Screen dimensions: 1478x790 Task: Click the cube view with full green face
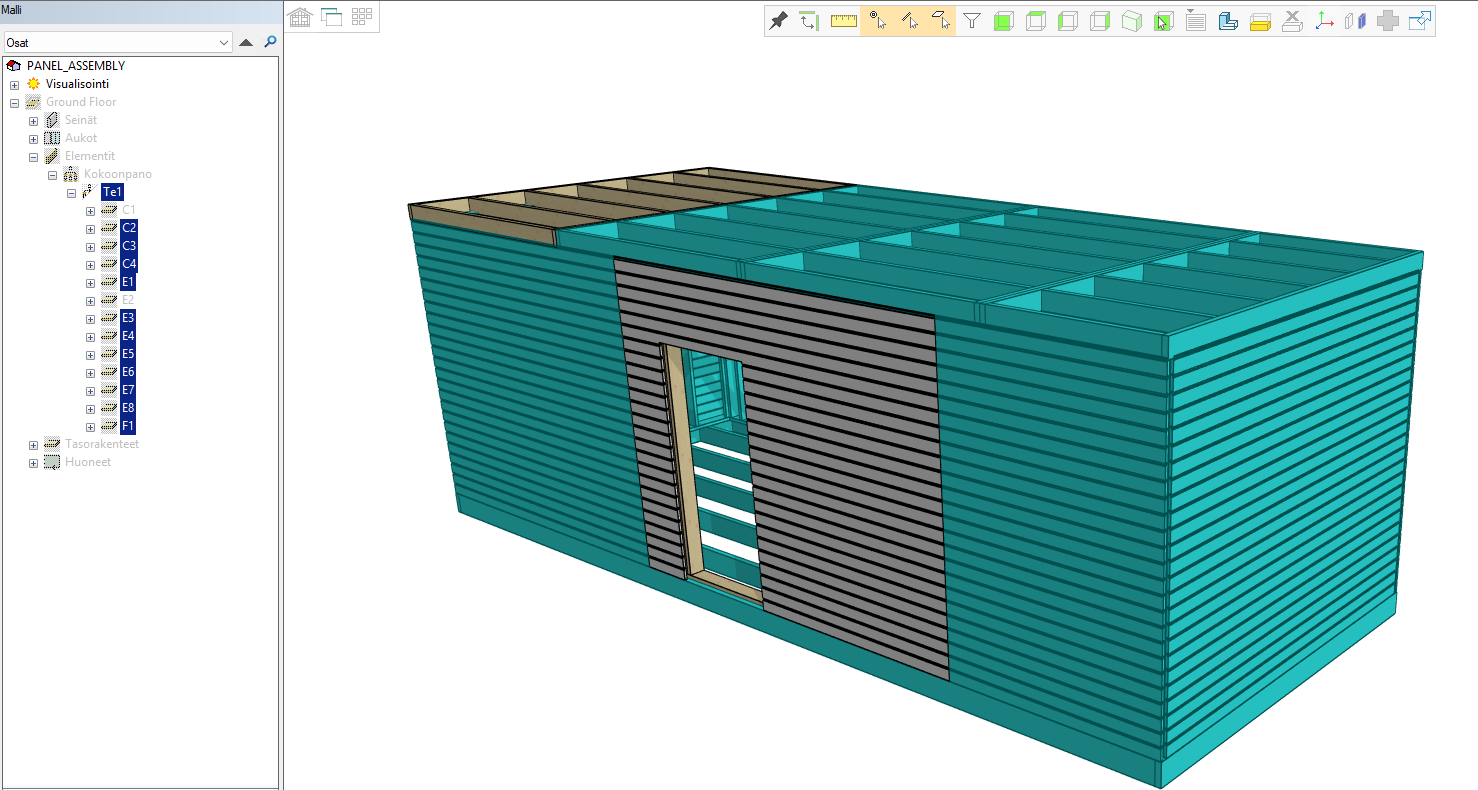click(1004, 21)
